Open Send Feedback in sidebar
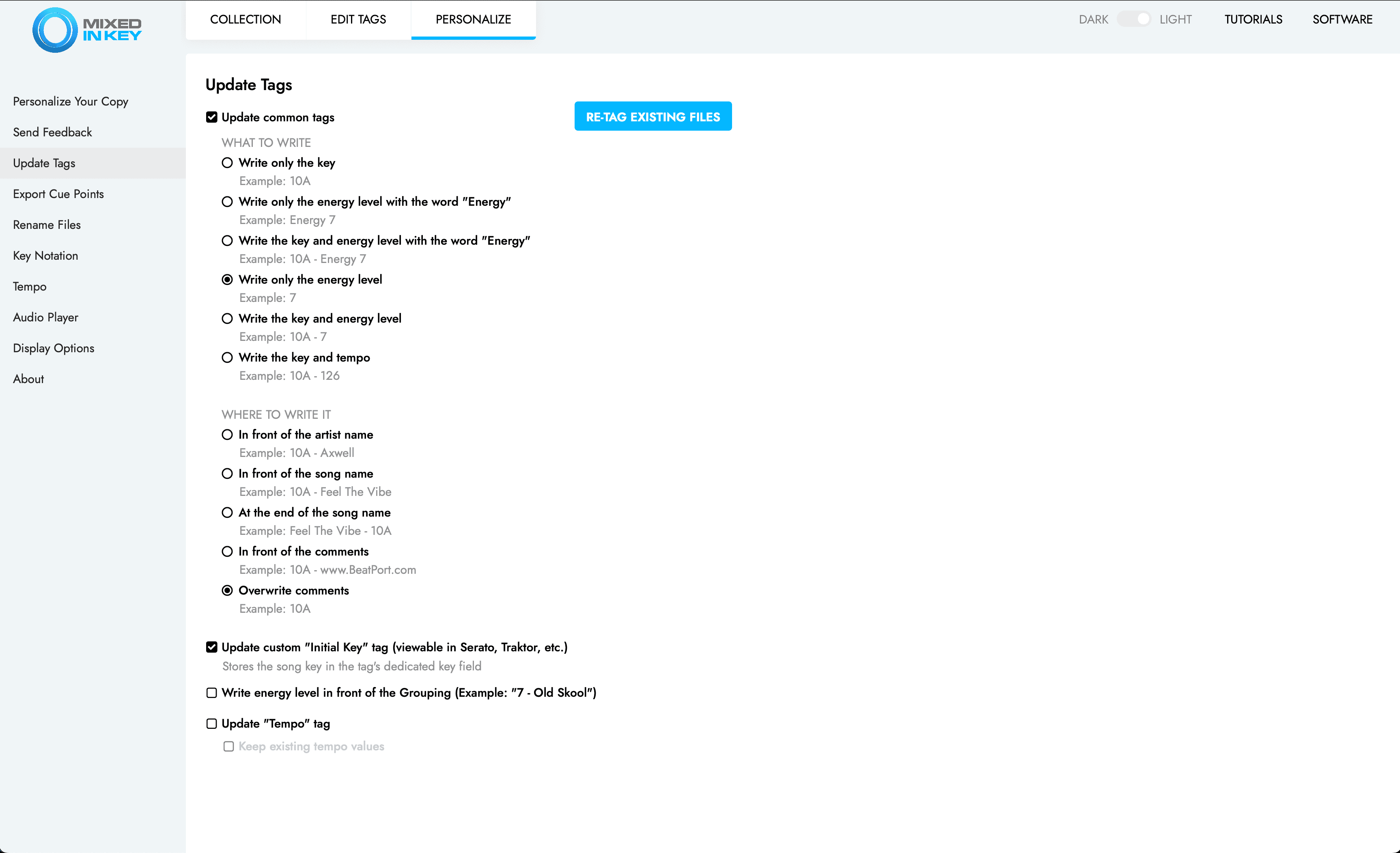 pyautogui.click(x=93, y=132)
